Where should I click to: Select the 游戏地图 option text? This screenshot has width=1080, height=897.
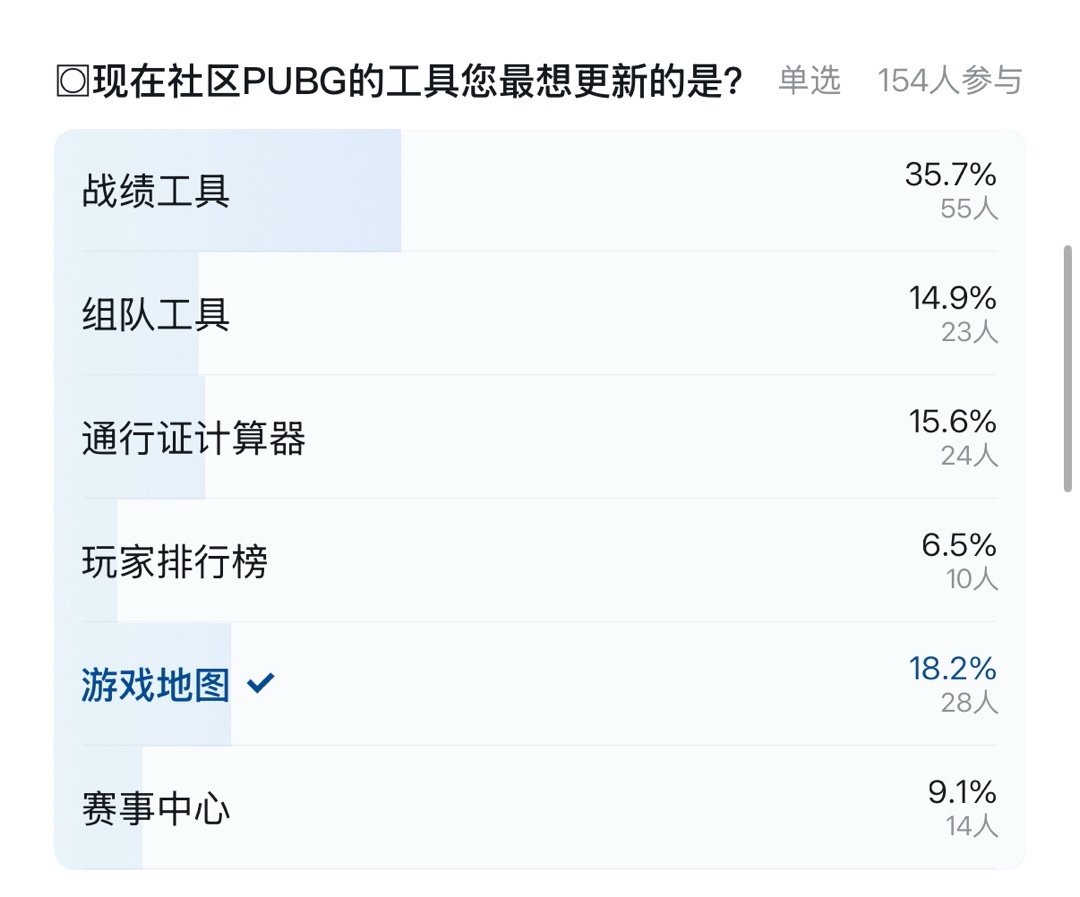pyautogui.click(x=156, y=686)
